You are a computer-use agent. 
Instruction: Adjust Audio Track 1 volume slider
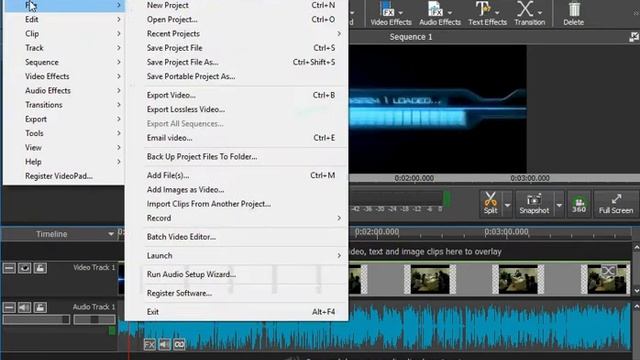[x=36, y=320]
